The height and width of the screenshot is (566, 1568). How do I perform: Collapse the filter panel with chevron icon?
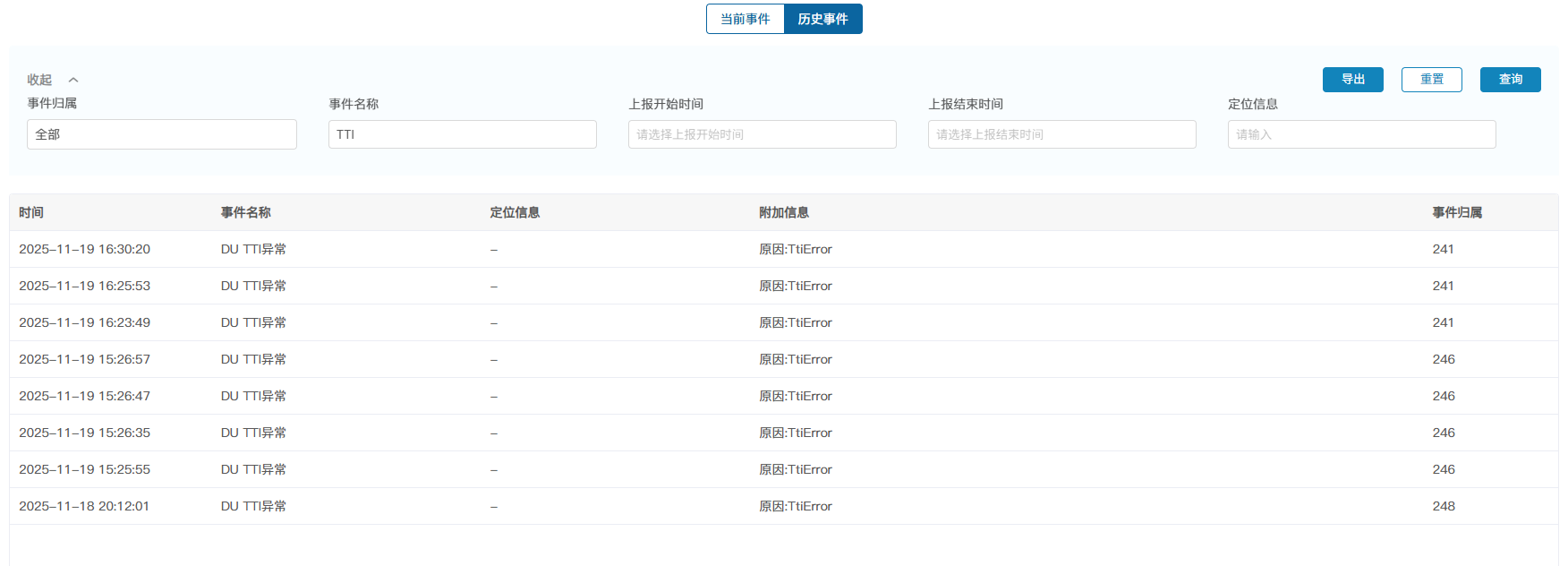[73, 81]
